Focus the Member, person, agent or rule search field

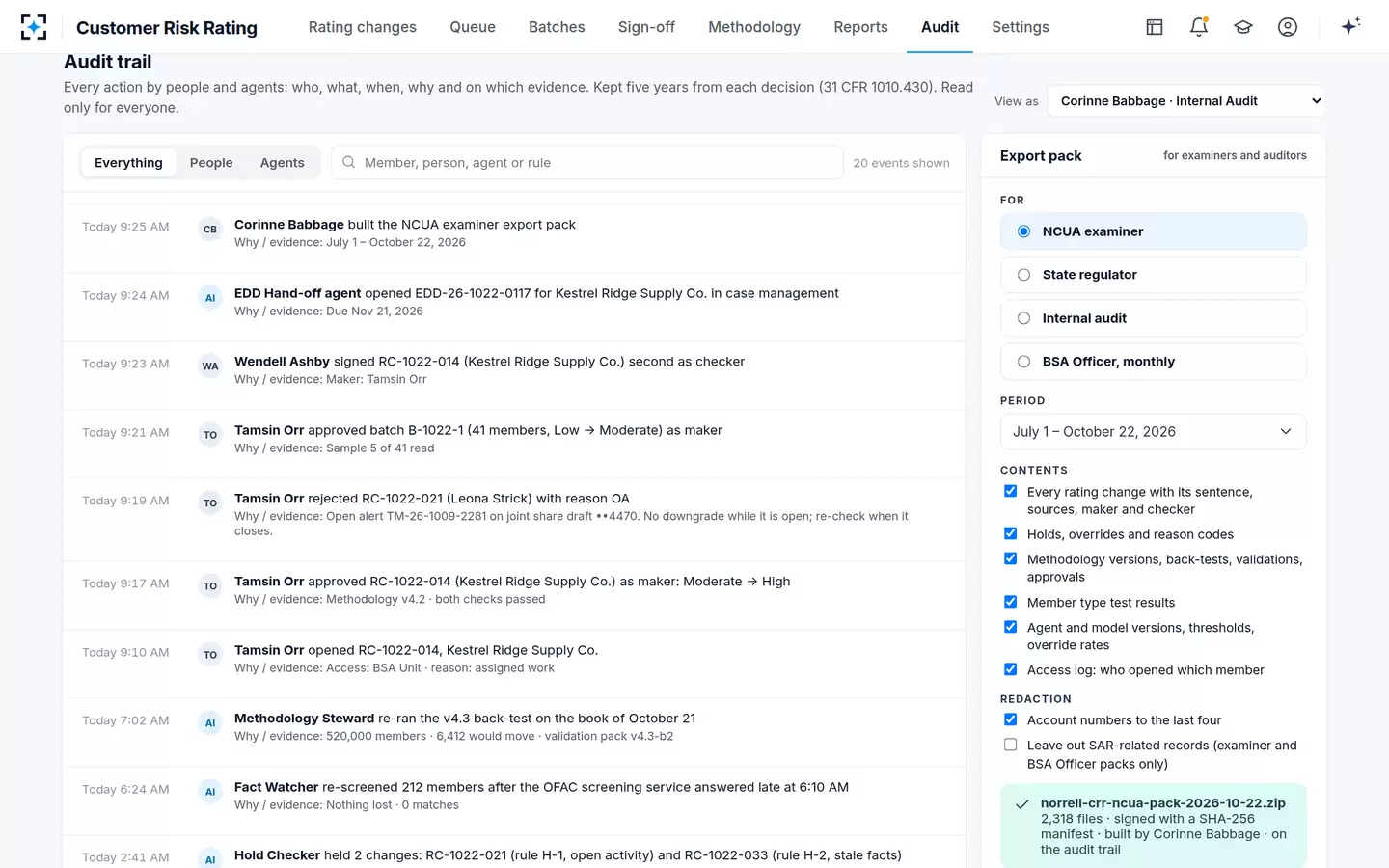[x=587, y=163]
